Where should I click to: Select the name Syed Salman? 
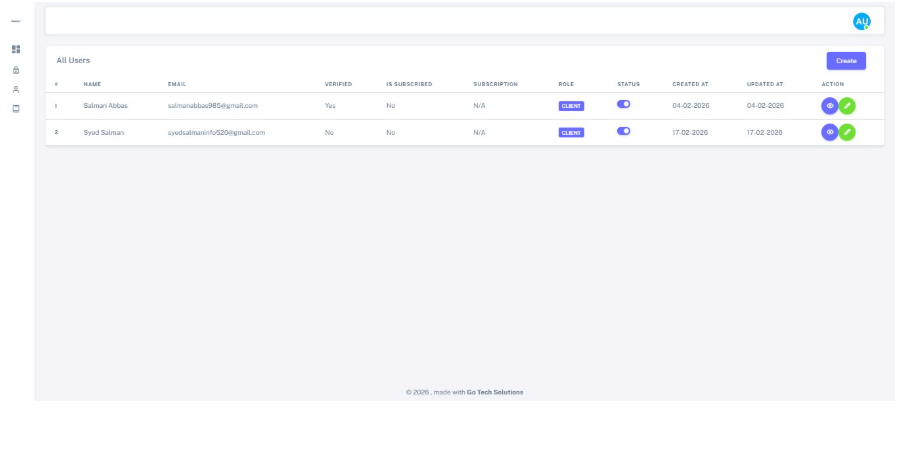[103, 133]
